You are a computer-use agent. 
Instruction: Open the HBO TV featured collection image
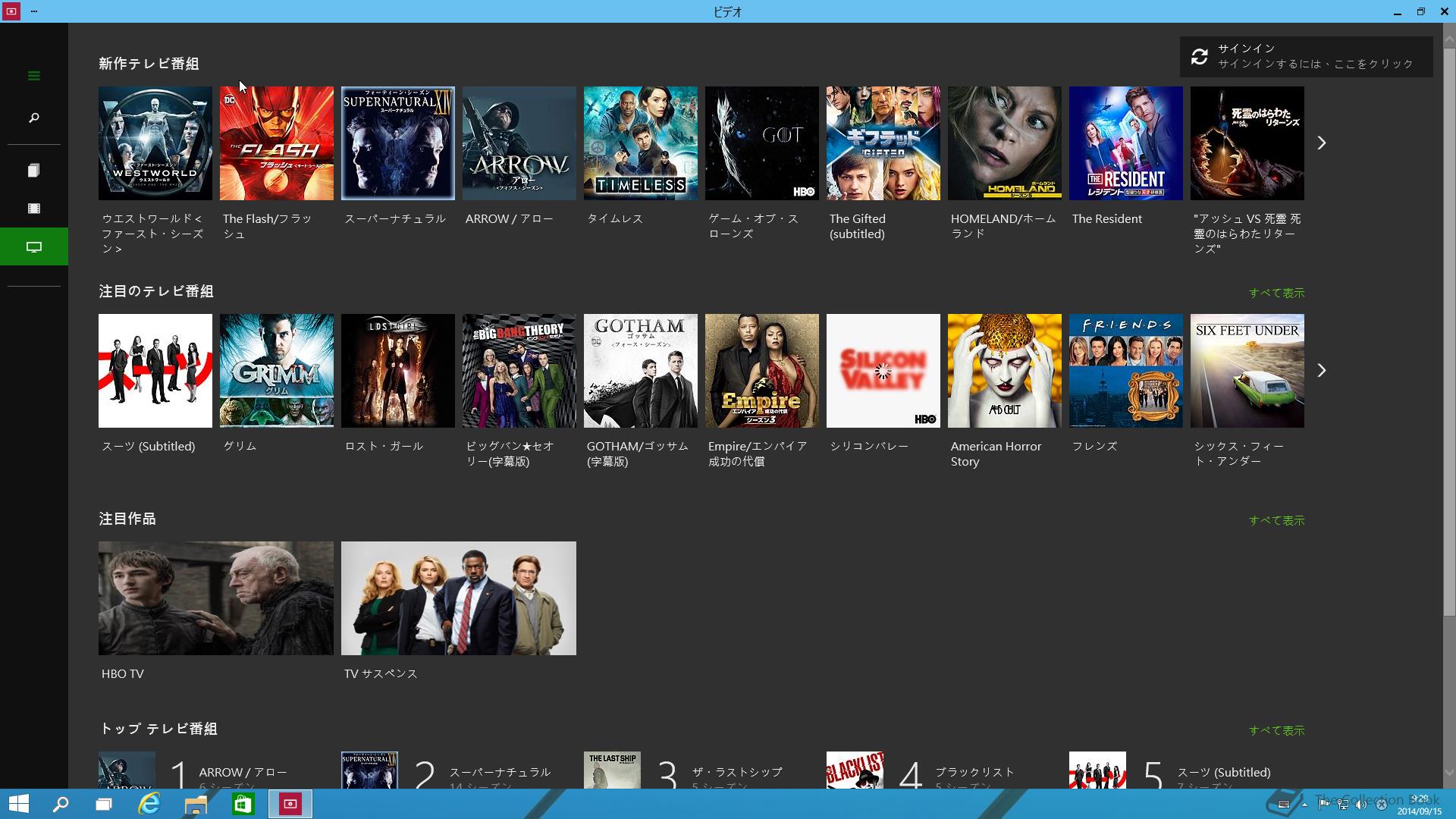pos(216,598)
